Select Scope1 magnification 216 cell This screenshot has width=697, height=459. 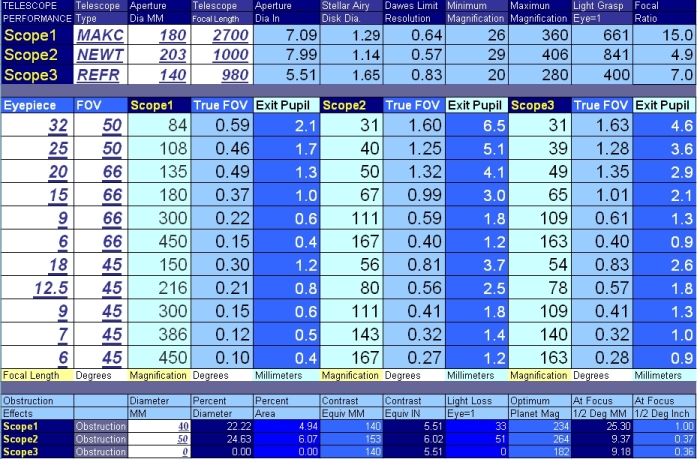(x=159, y=288)
